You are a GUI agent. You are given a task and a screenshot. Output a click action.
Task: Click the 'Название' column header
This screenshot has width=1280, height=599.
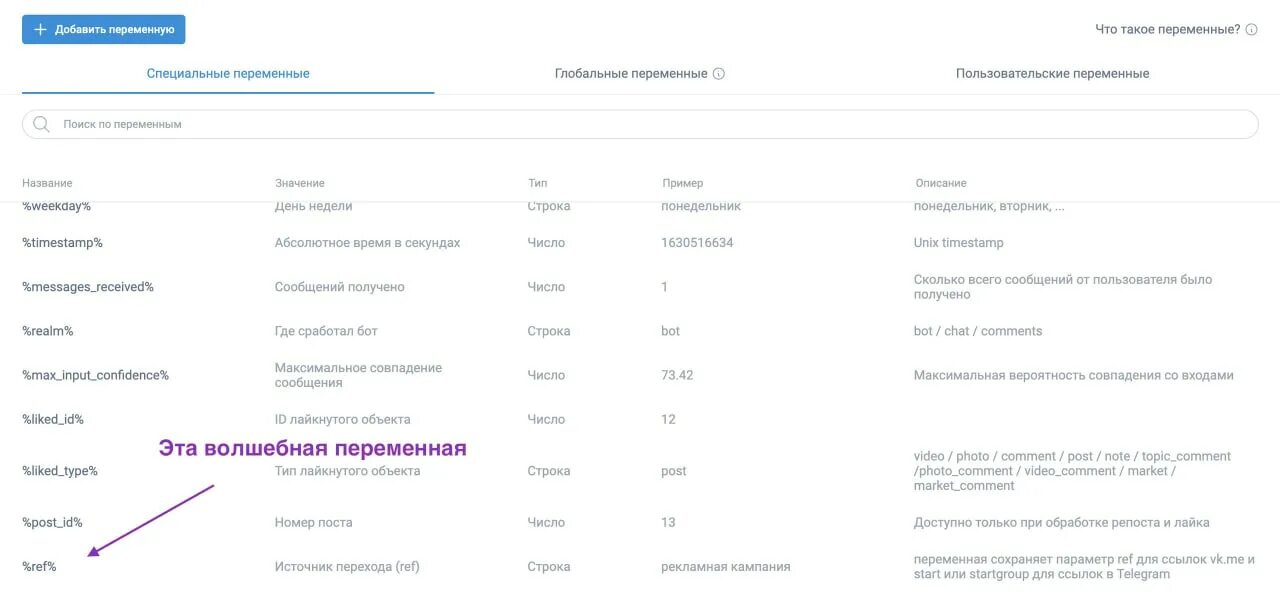point(46,182)
